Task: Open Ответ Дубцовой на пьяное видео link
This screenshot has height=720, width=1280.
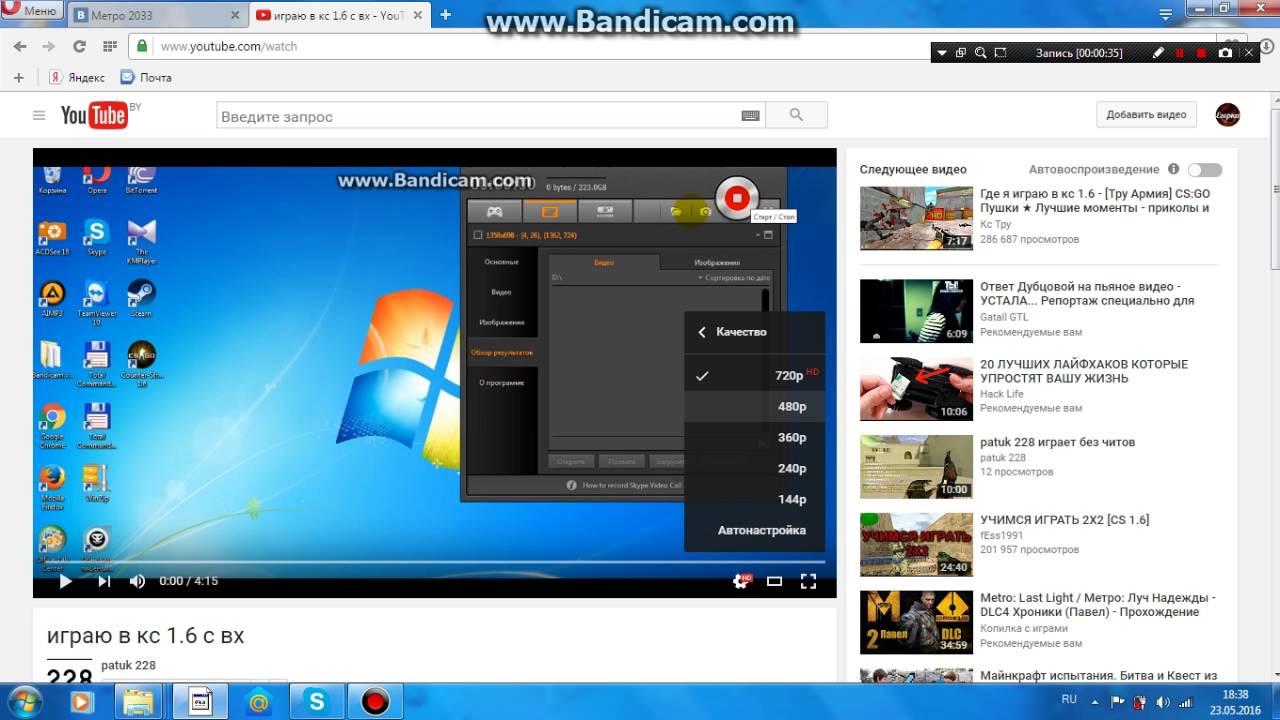Action: 1087,293
